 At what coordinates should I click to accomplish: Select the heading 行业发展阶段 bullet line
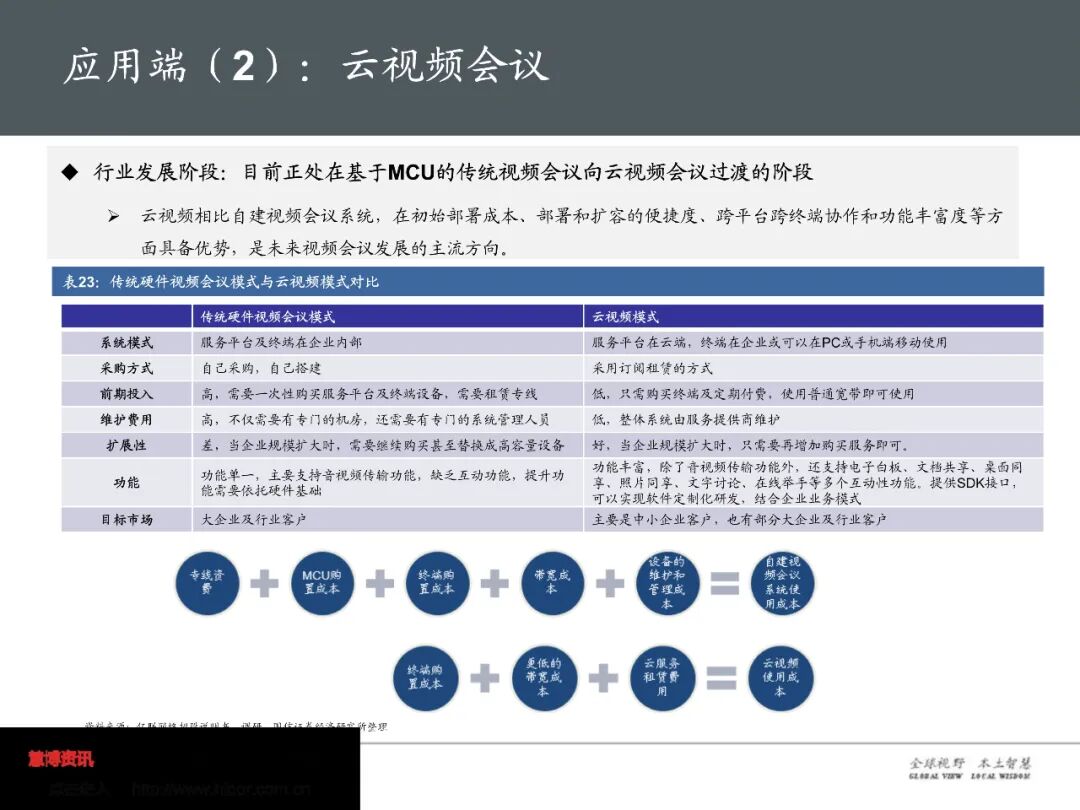click(x=453, y=172)
